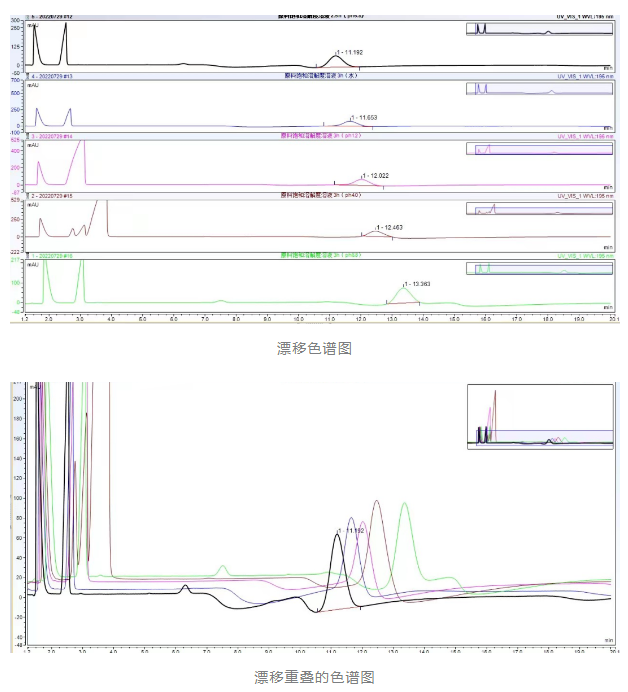
Task: Click the 12.022 peak label on magenta trace
Action: pos(375,175)
